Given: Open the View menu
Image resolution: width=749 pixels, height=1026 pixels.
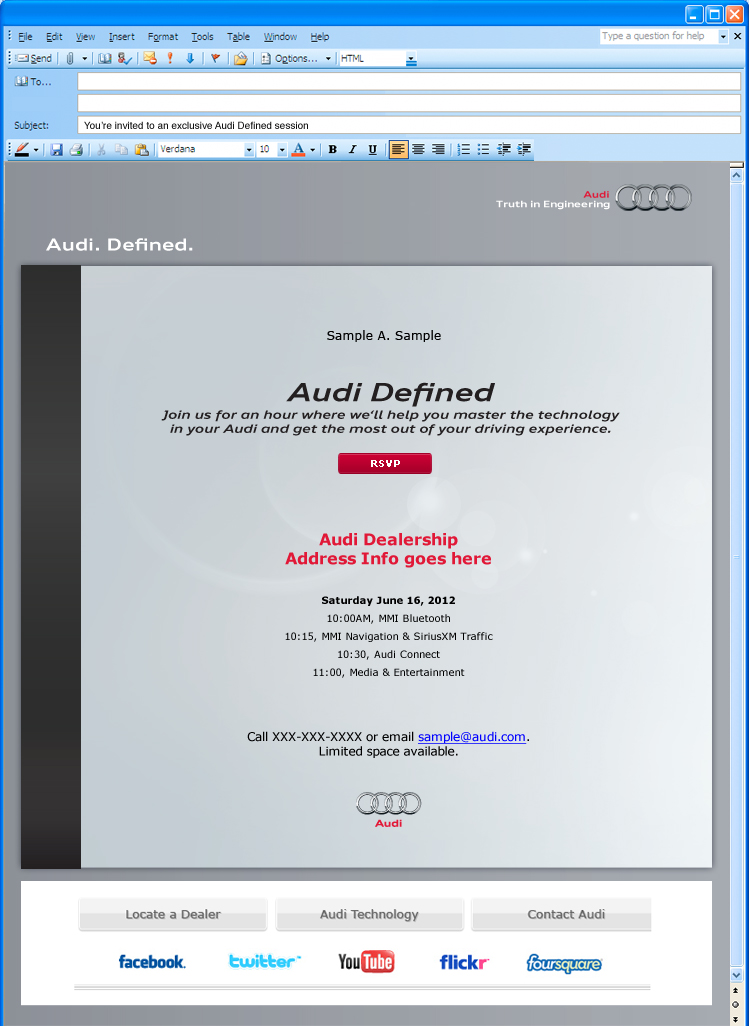Looking at the screenshot, I should coord(85,37).
